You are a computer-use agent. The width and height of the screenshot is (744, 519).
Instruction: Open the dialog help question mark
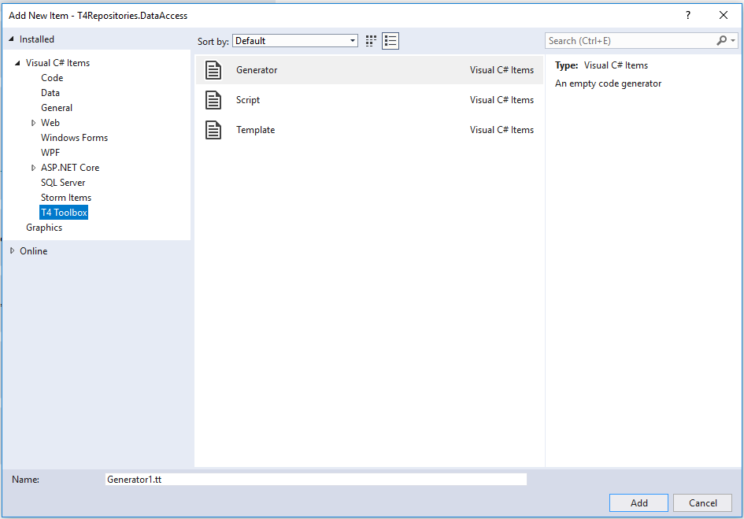click(x=688, y=15)
